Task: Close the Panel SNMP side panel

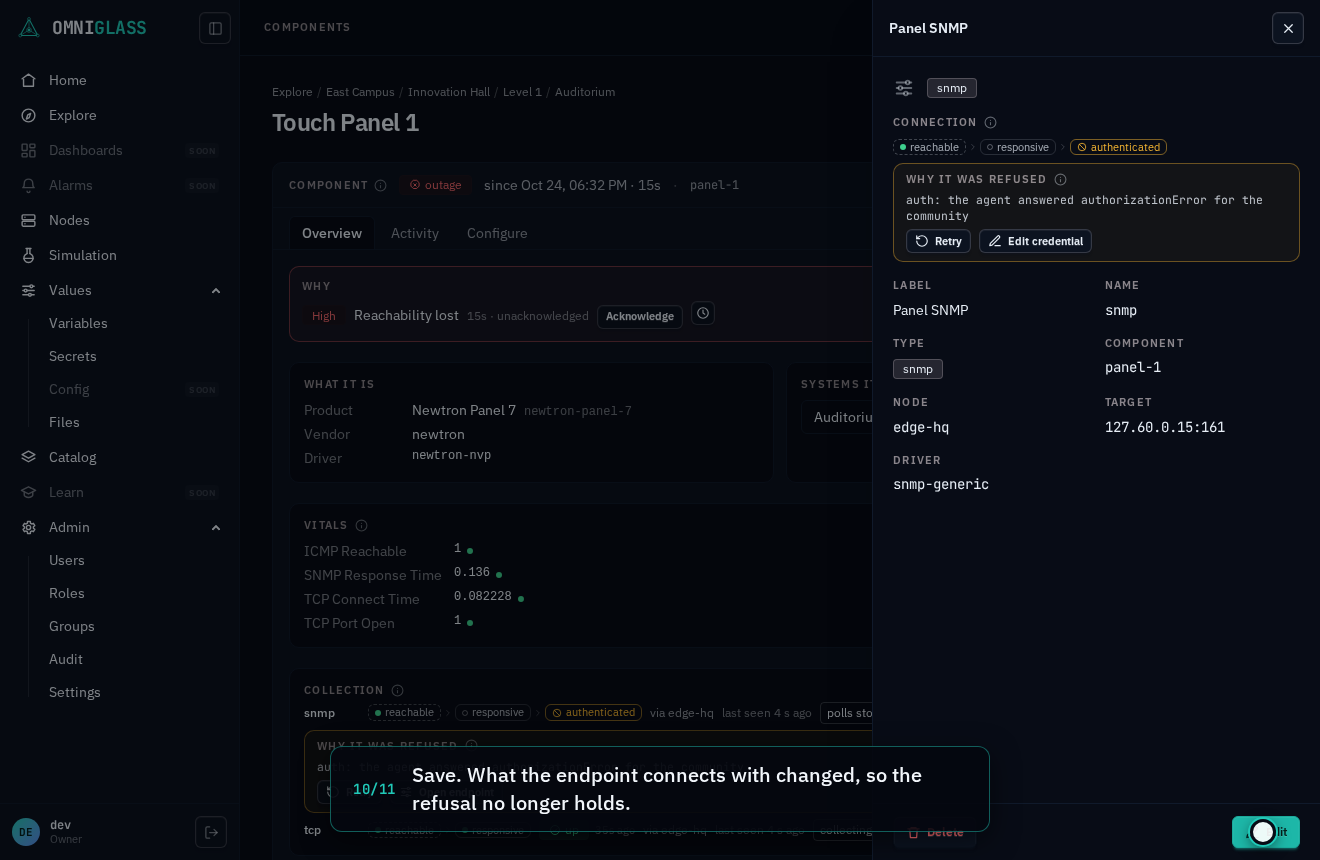Action: [1288, 28]
